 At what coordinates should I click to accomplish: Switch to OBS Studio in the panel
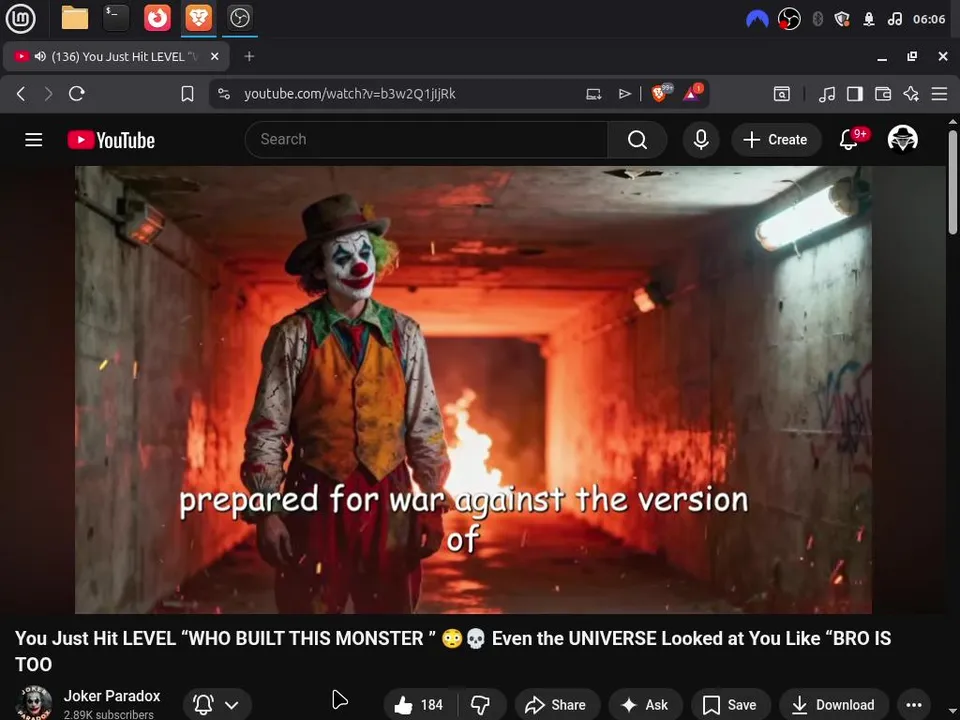coord(239,18)
